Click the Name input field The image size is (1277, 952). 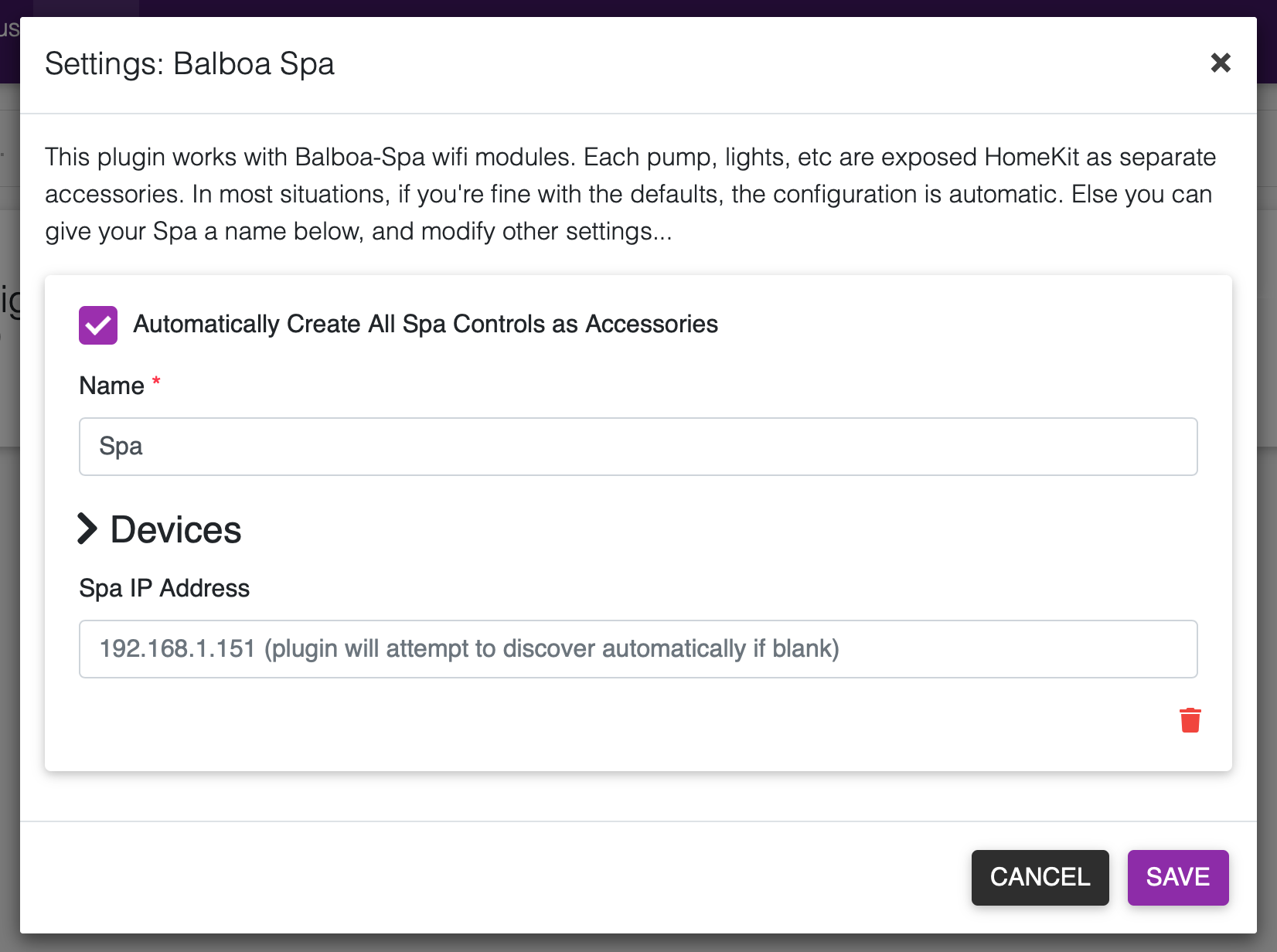pos(638,447)
